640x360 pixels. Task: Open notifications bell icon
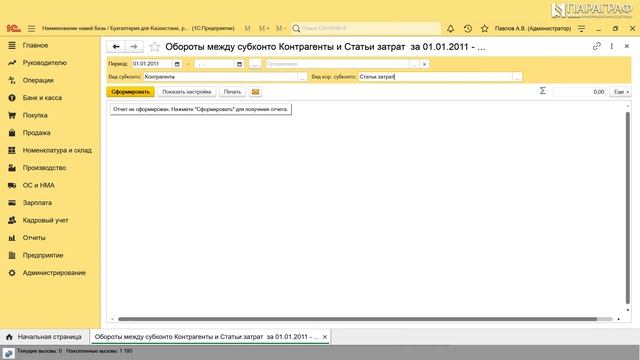pyautogui.click(x=450, y=29)
